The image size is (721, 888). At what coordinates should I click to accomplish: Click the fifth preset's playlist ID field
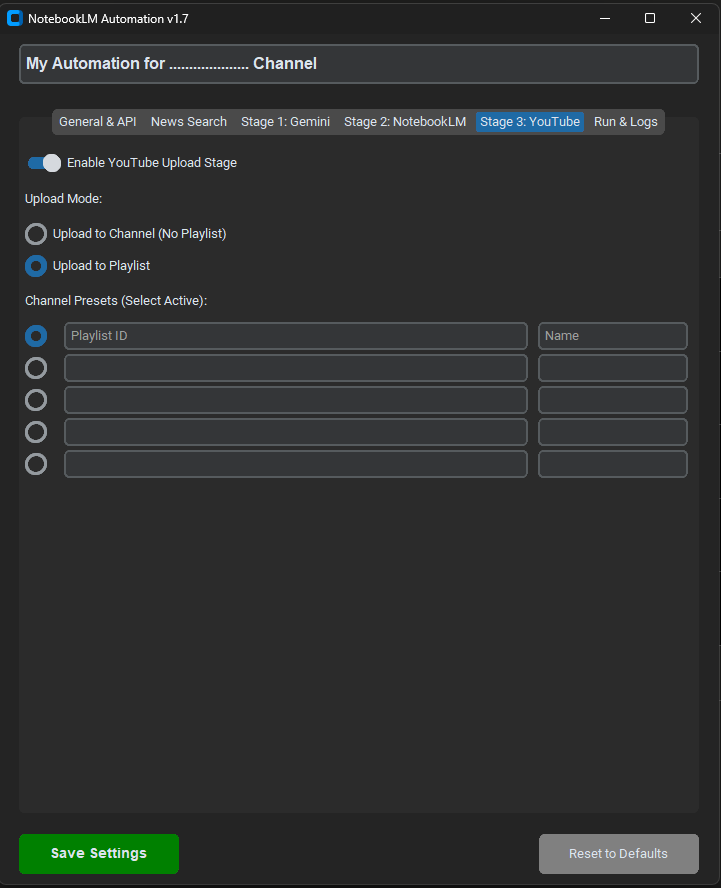[x=296, y=464]
